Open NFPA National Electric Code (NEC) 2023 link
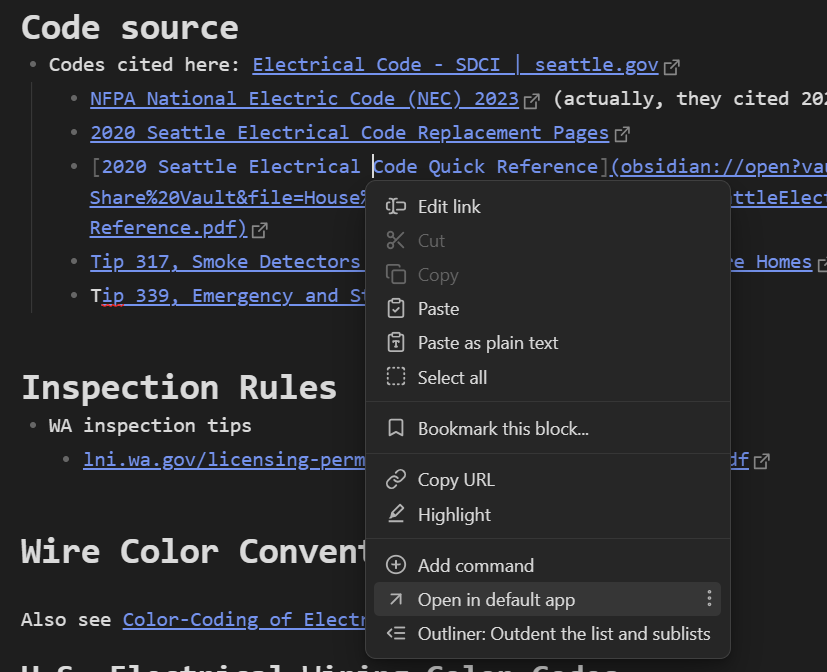Viewport: 827px width, 672px height. coord(304,99)
